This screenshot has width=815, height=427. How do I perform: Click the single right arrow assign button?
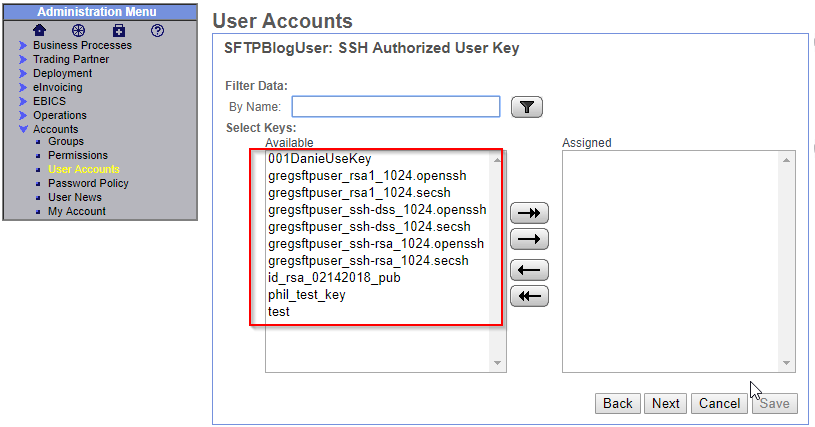(x=529, y=240)
